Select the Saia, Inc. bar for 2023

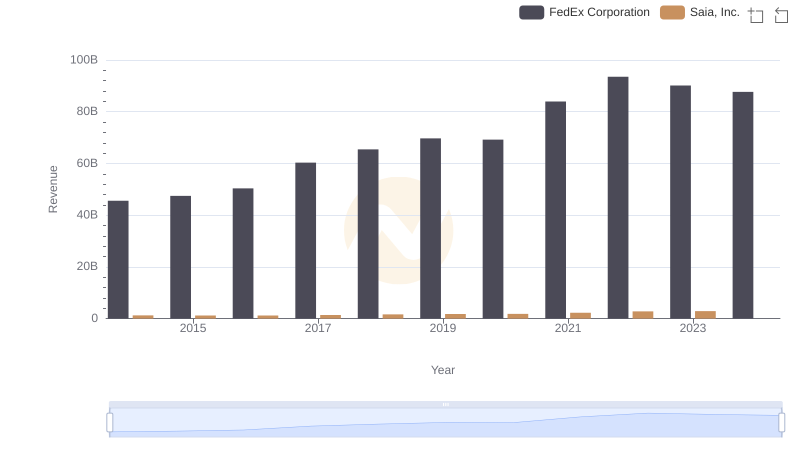coord(706,315)
